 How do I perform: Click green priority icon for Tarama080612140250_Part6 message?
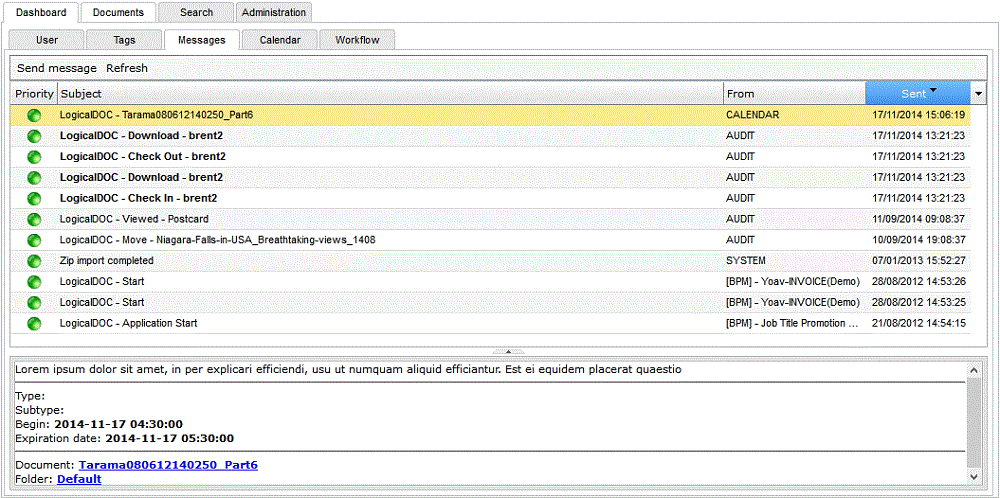[34, 115]
